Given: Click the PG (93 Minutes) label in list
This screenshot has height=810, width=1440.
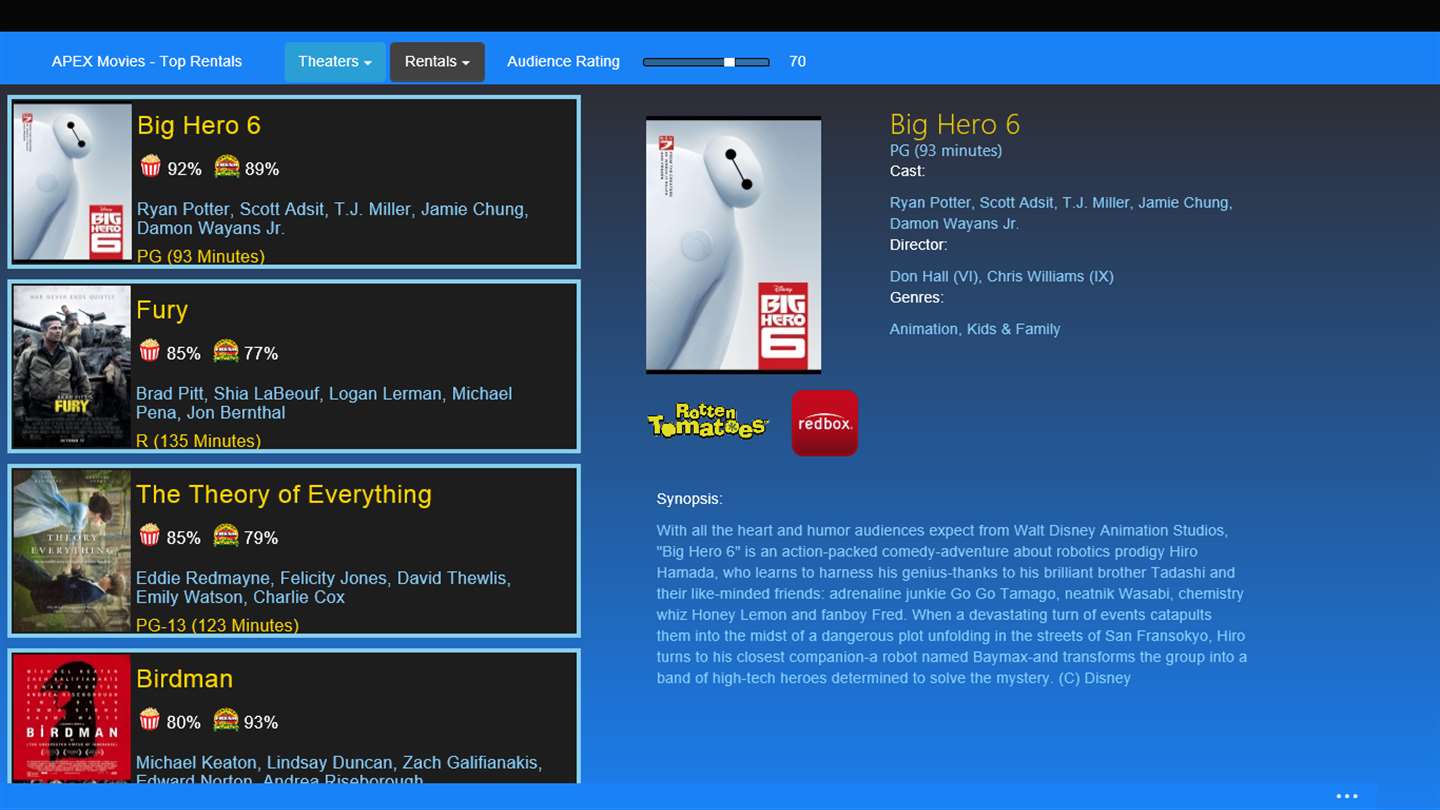Looking at the screenshot, I should click(x=201, y=256).
